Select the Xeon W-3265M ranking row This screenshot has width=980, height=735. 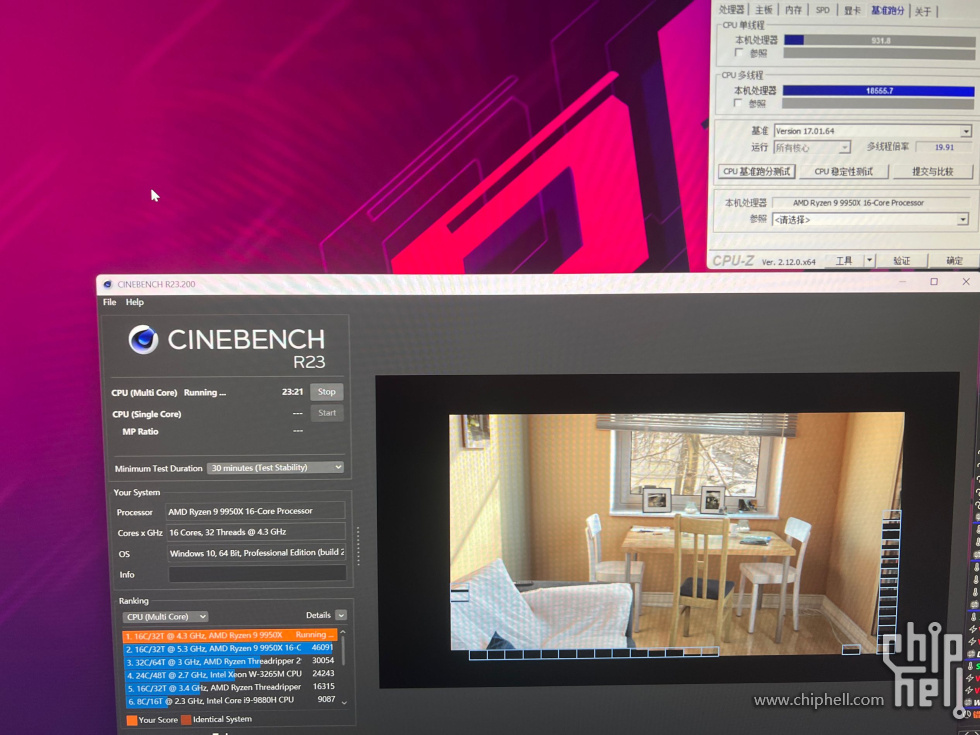(230, 674)
